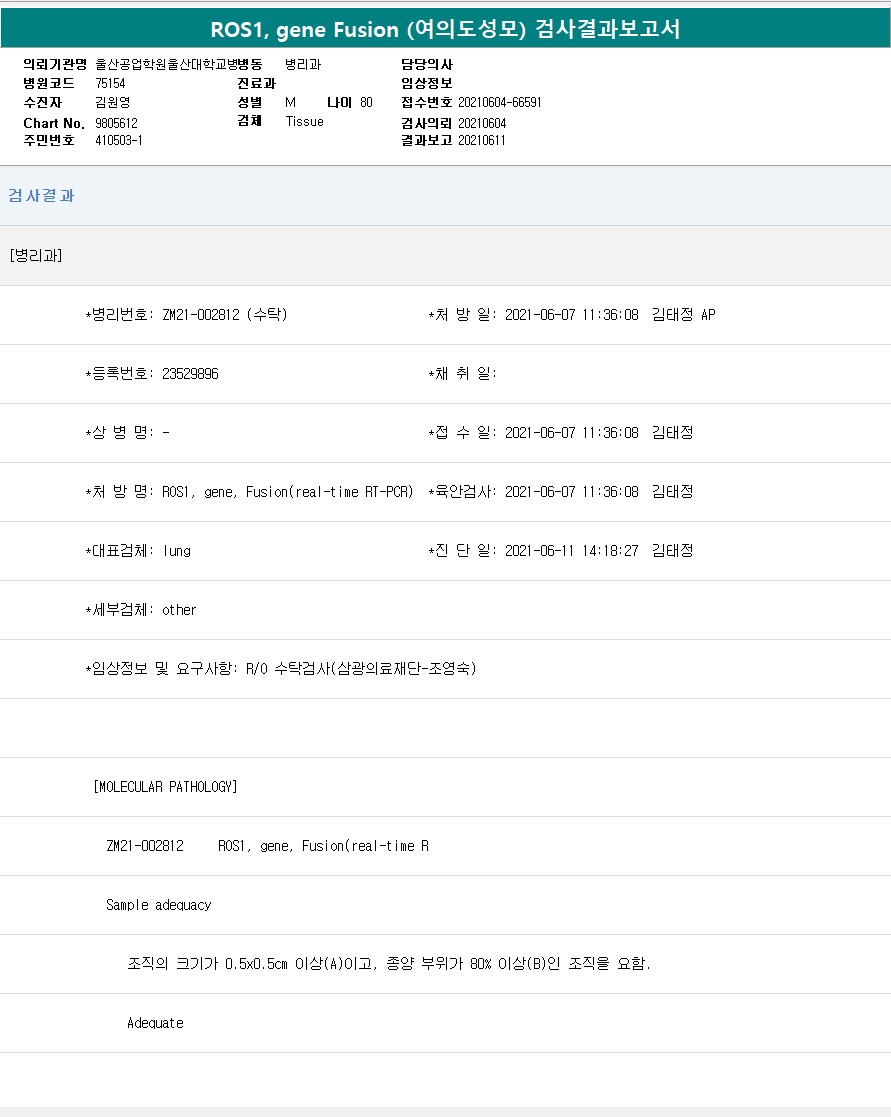Select the 대표검체 value lung
Screen dimensions: 891x1117
point(176,551)
